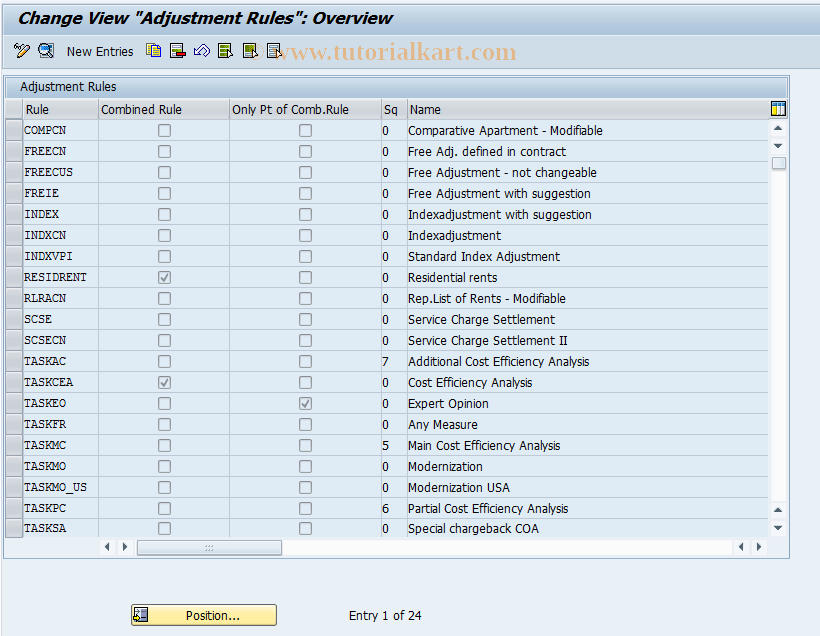
Task: Check Combined Rule for INDEX
Action: 164,214
